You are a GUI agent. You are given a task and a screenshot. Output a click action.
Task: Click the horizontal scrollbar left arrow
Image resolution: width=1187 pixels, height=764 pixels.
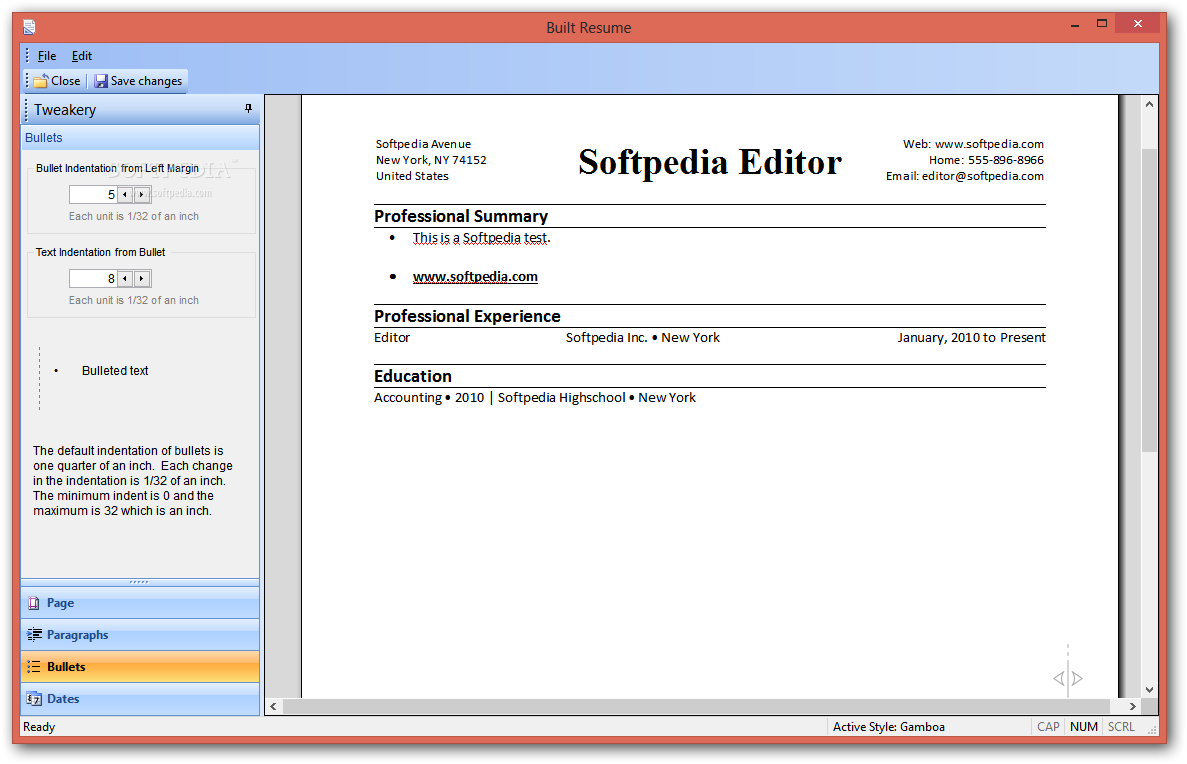273,706
